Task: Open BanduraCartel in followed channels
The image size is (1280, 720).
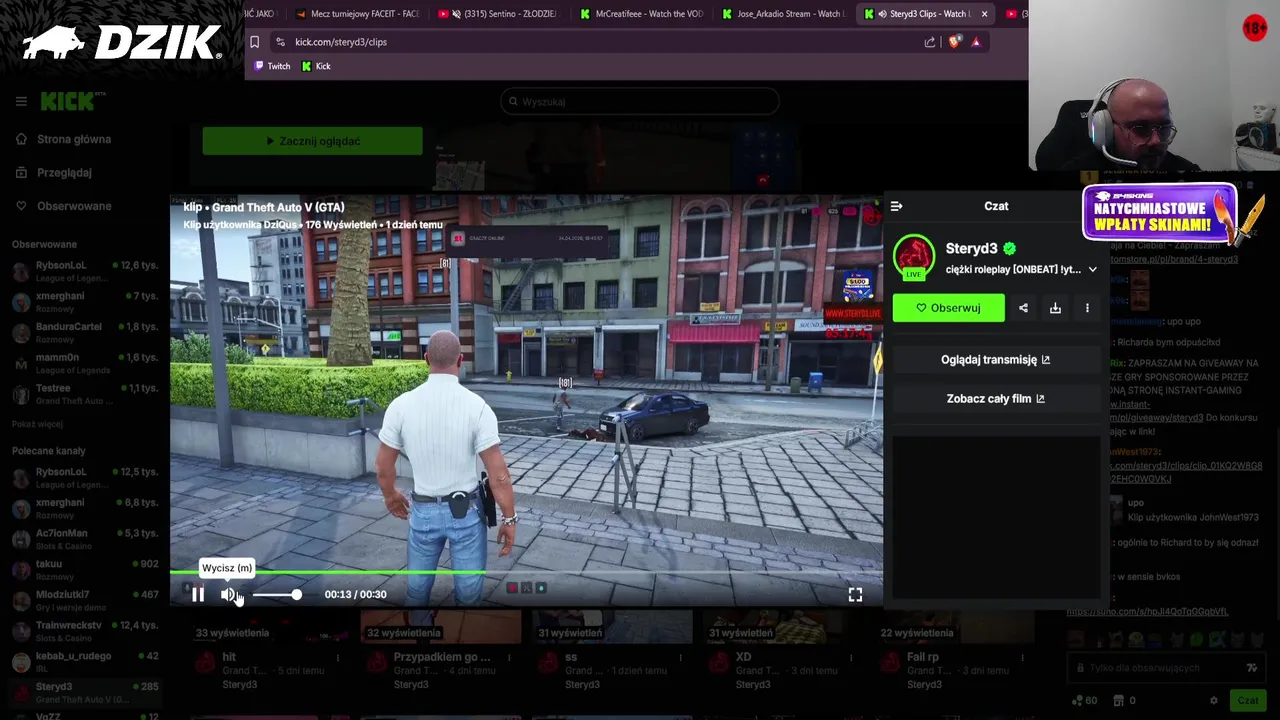Action: 85,332
